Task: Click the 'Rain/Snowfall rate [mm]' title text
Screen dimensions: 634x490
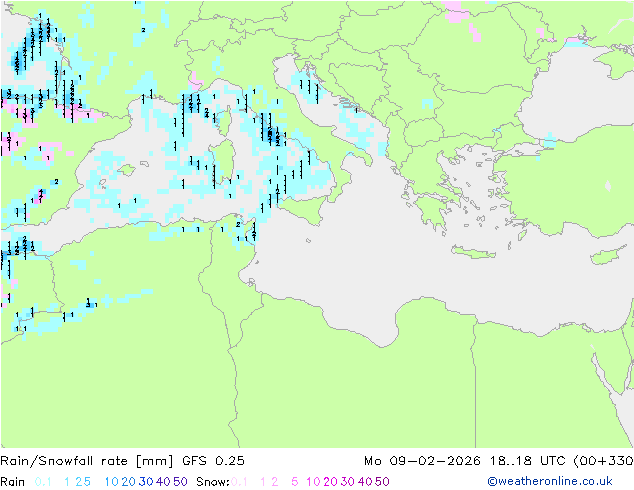Action: click(x=87, y=461)
